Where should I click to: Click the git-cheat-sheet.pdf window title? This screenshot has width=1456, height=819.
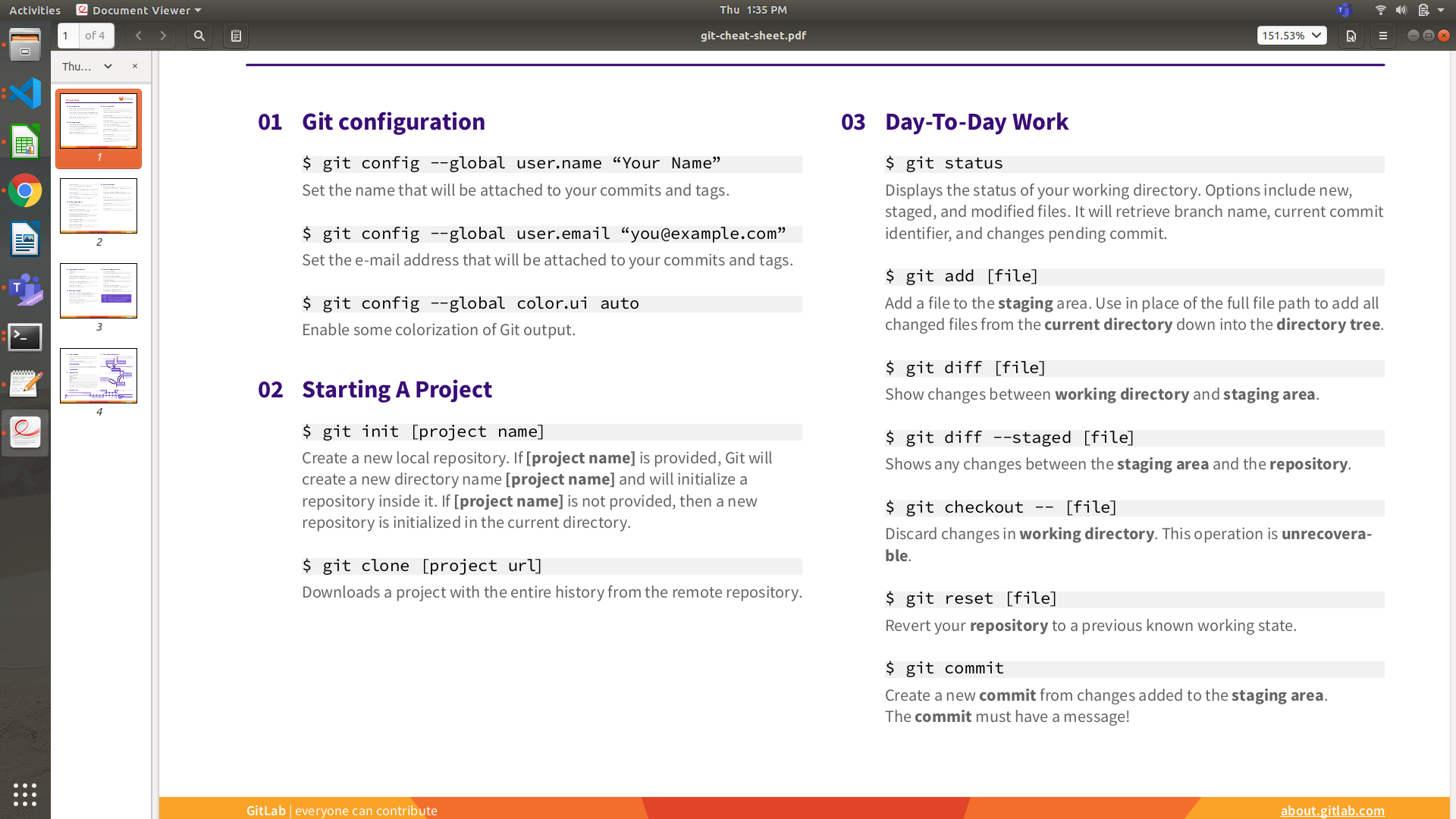(x=753, y=36)
